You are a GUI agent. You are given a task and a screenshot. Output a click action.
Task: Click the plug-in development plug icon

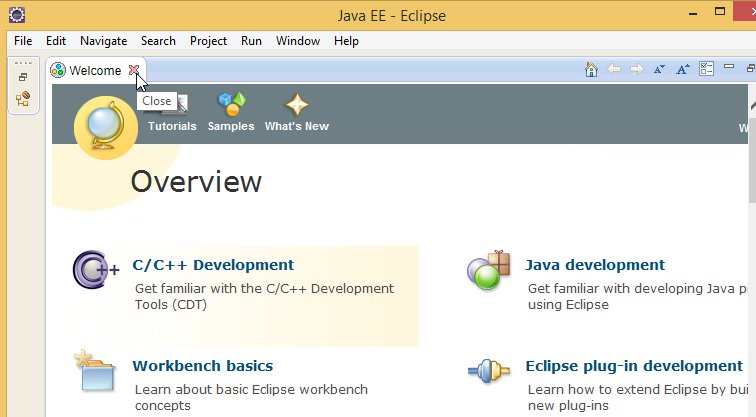(x=489, y=371)
